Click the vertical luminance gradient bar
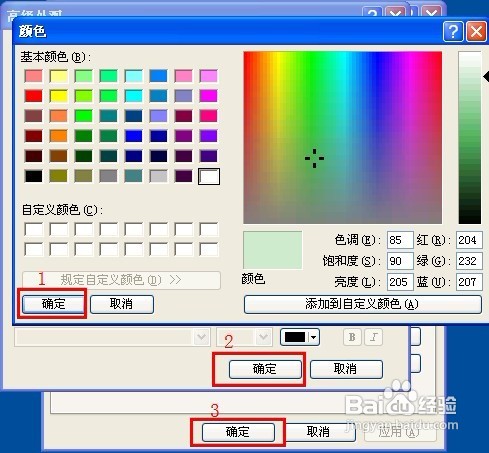 pos(470,137)
